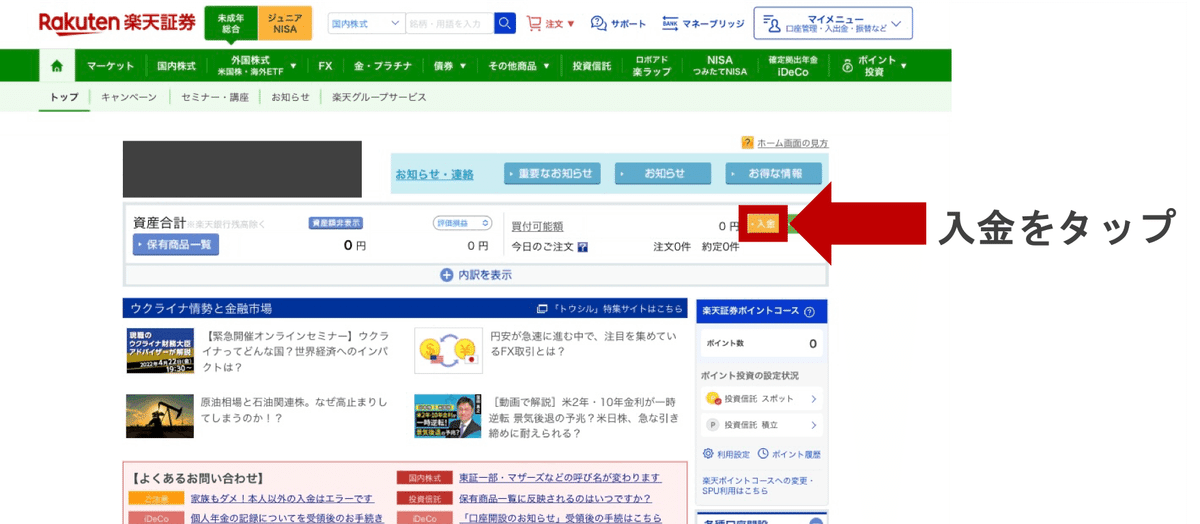The image size is (1200, 524).
Task: Select ジュニアNISA account tab
Action: pyautogui.click(x=285, y=23)
